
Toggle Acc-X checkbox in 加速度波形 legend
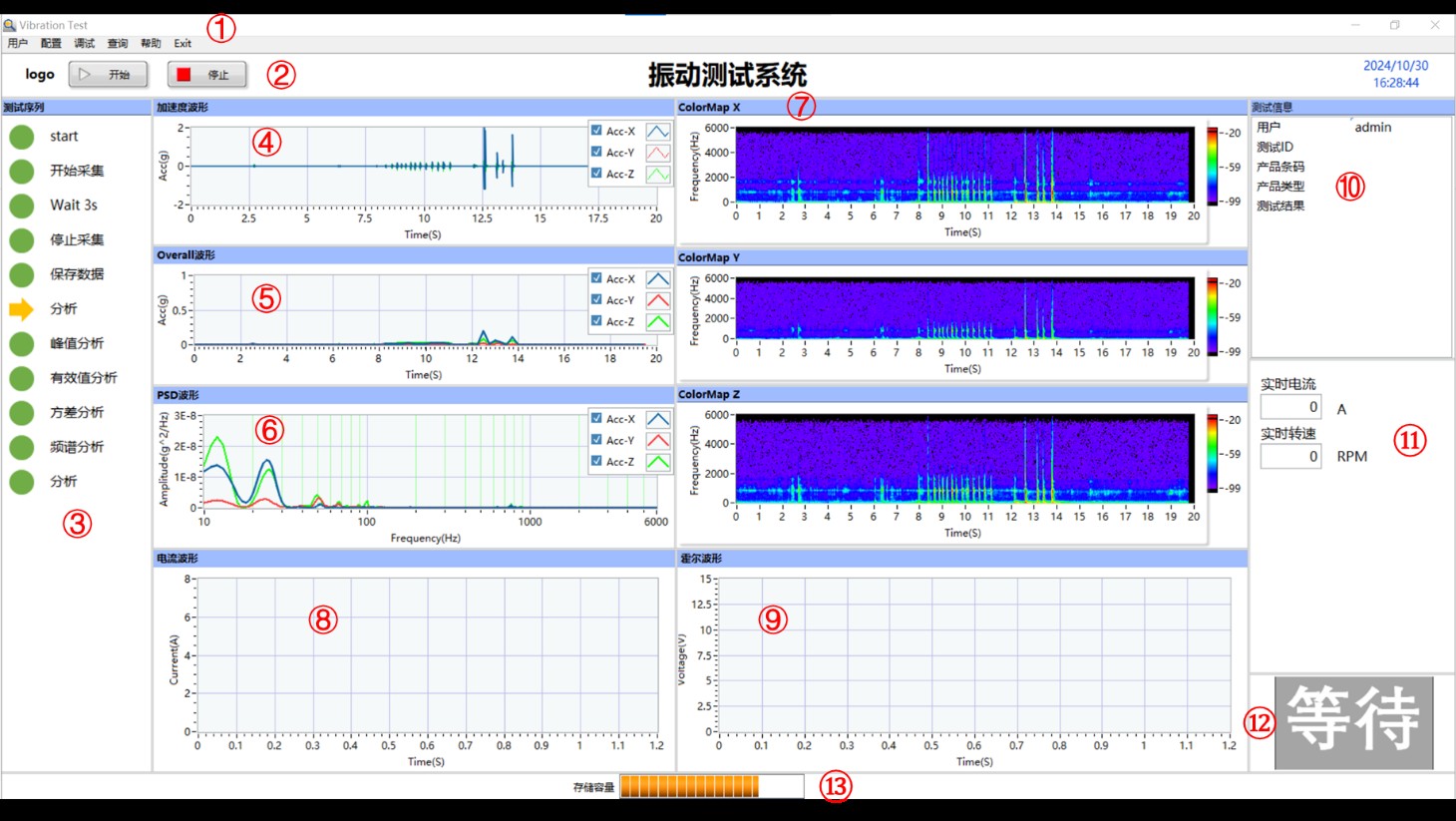point(596,131)
